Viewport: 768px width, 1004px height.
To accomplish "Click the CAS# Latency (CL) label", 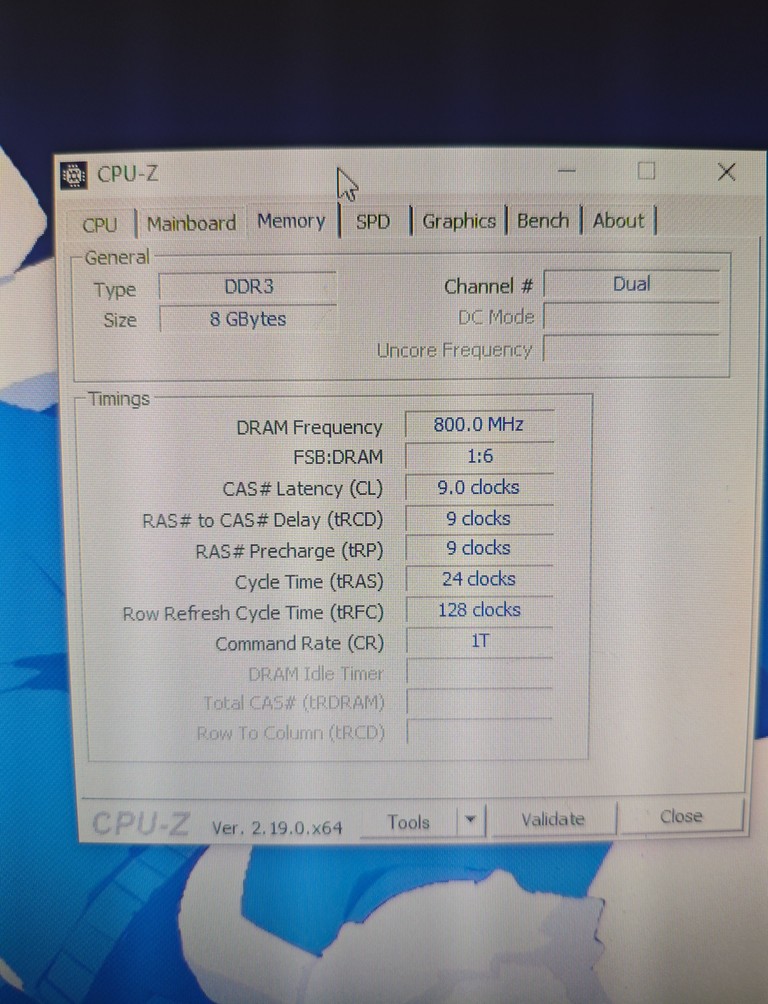I will [302, 489].
